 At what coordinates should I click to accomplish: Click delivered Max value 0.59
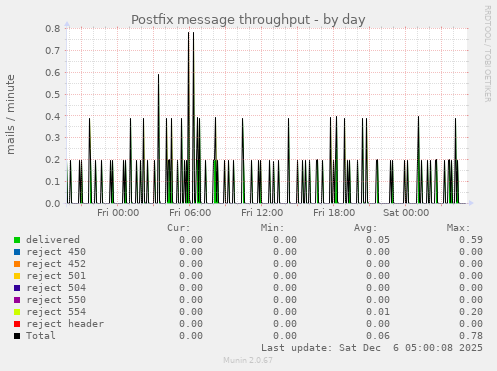click(471, 240)
